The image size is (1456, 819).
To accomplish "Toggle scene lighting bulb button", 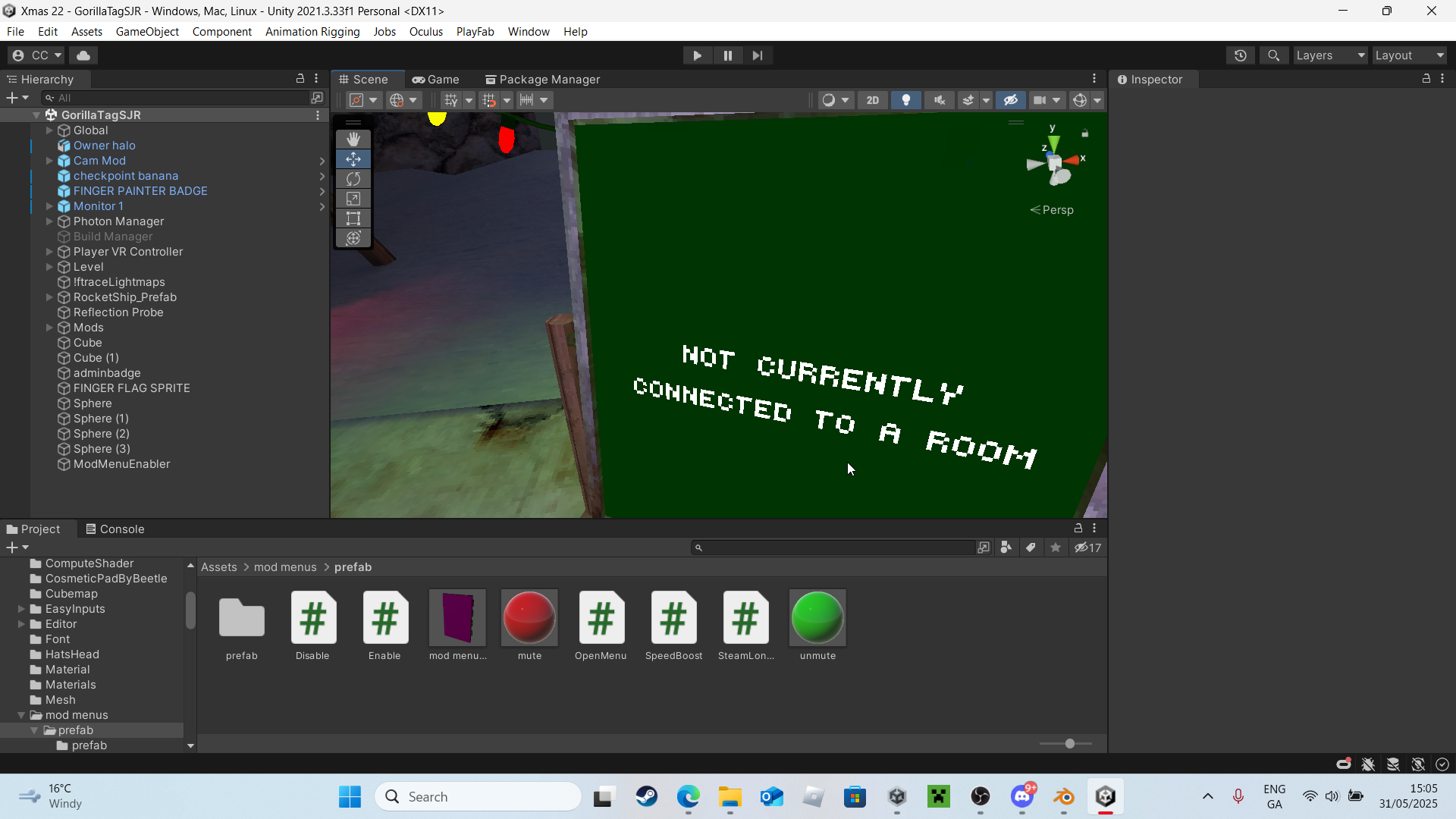I will click(x=905, y=100).
